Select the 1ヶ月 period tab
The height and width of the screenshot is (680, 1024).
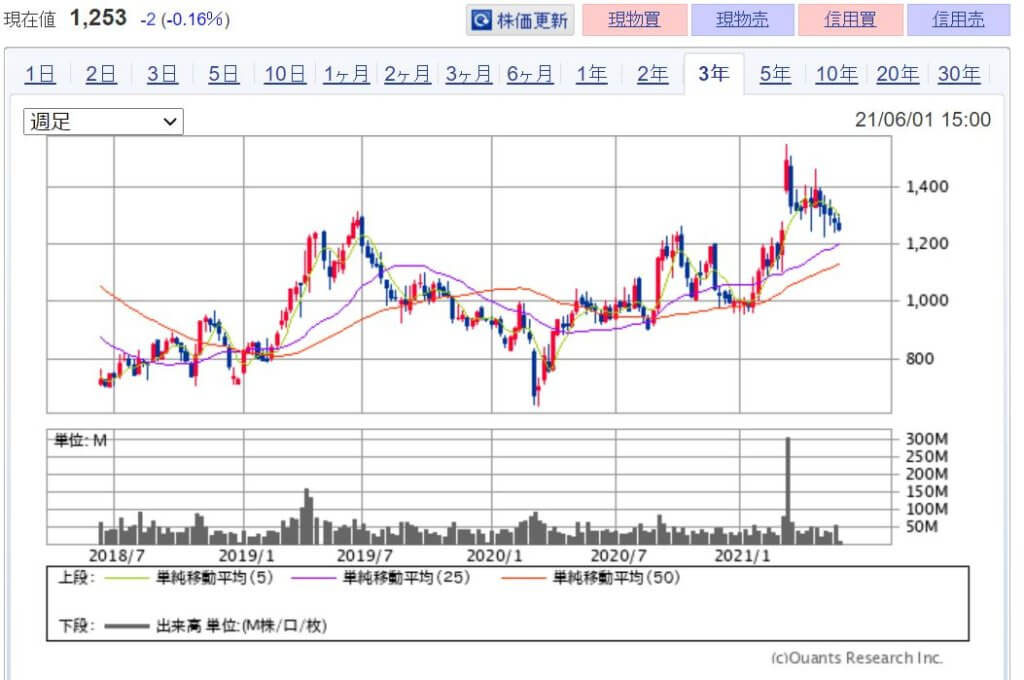point(346,74)
